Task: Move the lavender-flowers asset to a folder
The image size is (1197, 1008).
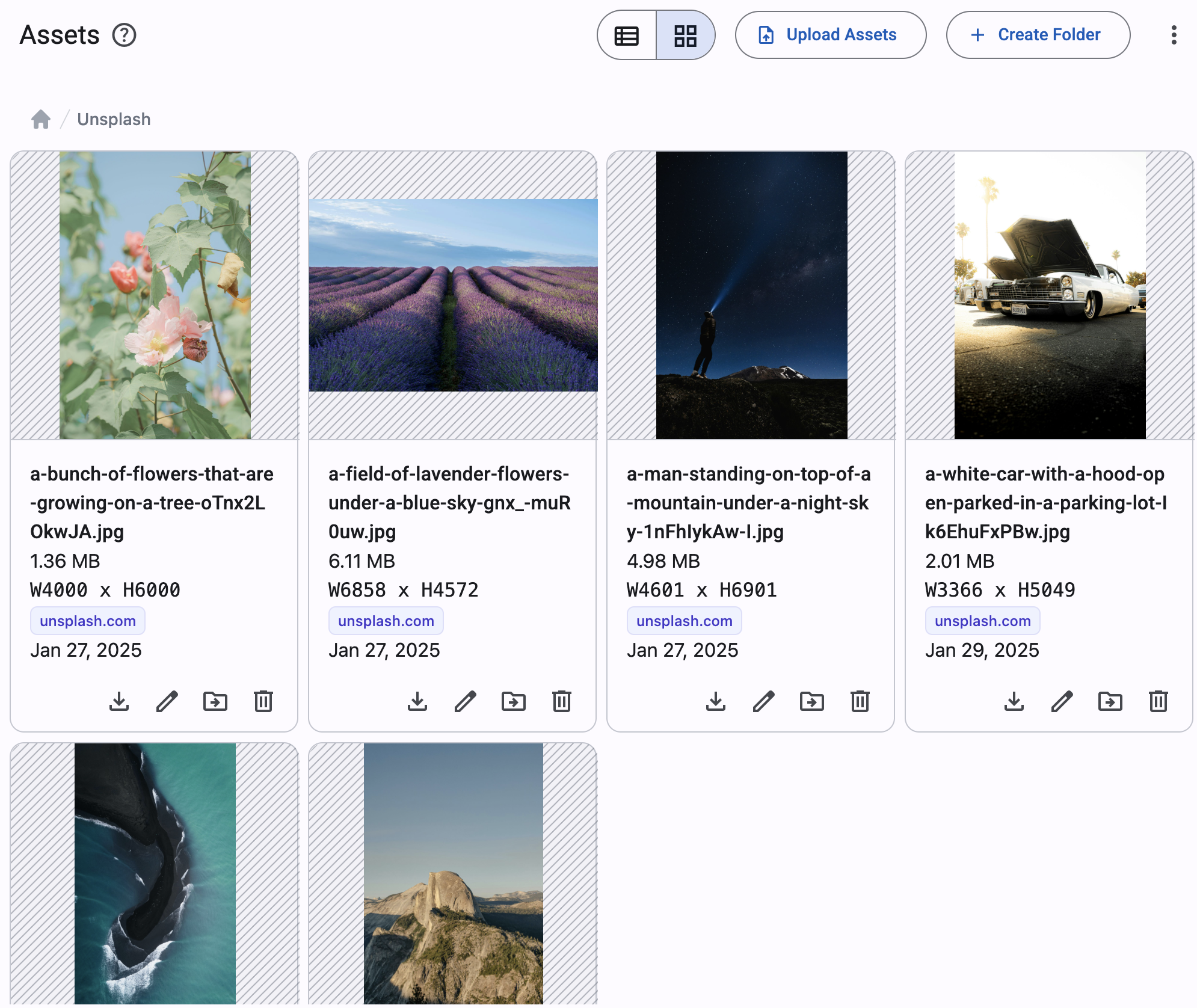Action: pos(514,701)
